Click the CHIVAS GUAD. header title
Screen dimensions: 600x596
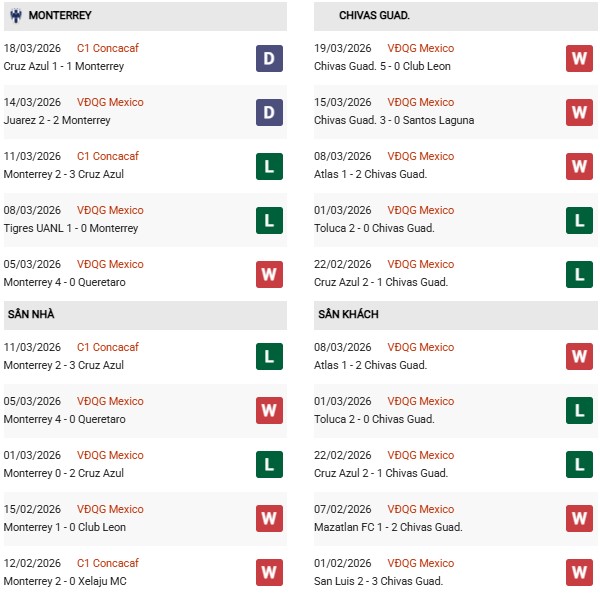pyautogui.click(x=374, y=16)
